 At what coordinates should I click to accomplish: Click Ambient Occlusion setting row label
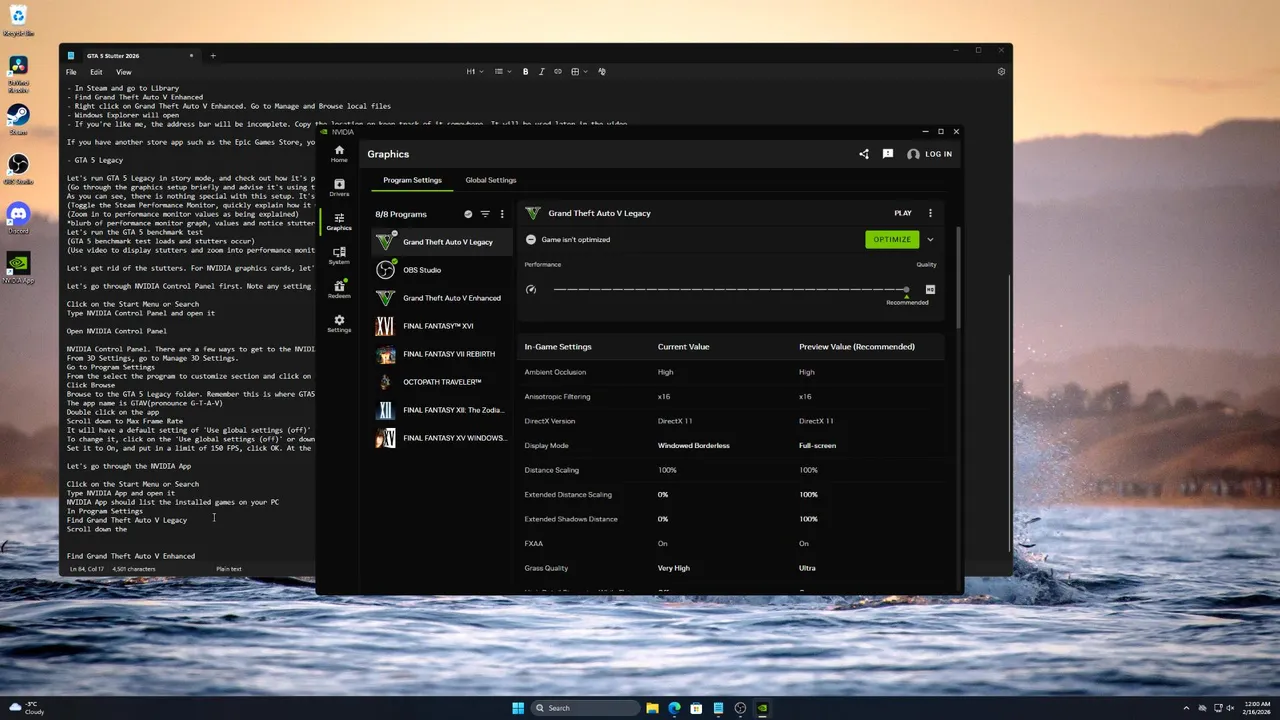click(x=554, y=372)
